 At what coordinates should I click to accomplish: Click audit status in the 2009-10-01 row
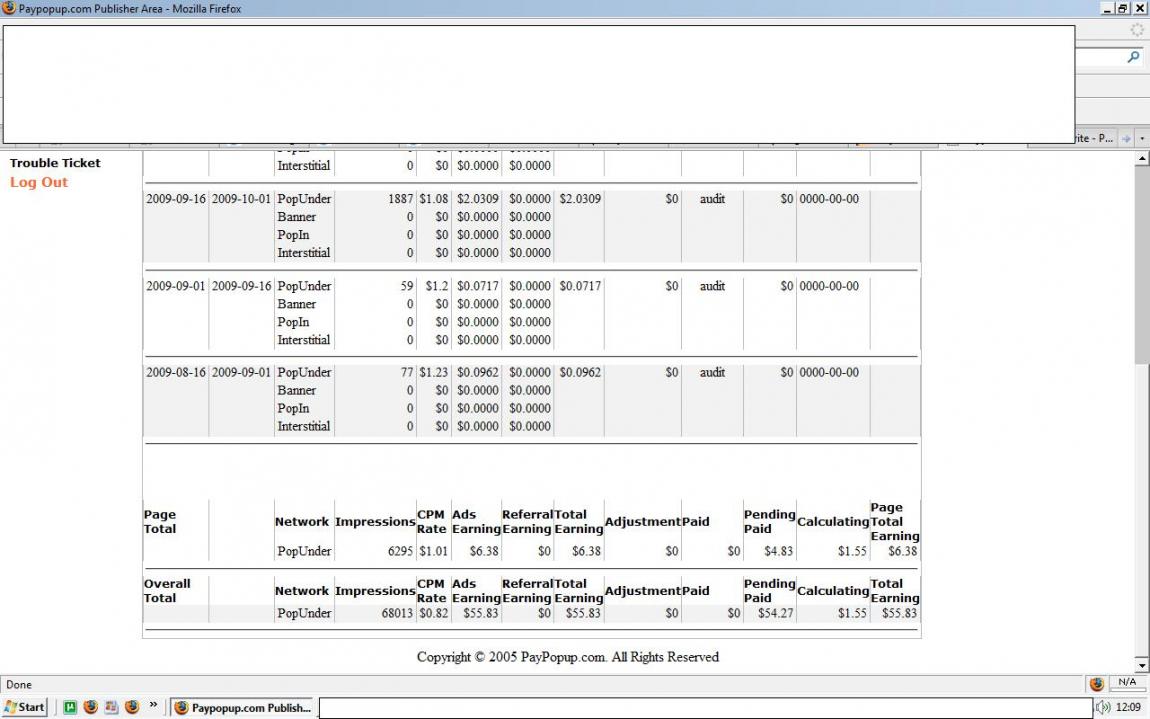(712, 199)
